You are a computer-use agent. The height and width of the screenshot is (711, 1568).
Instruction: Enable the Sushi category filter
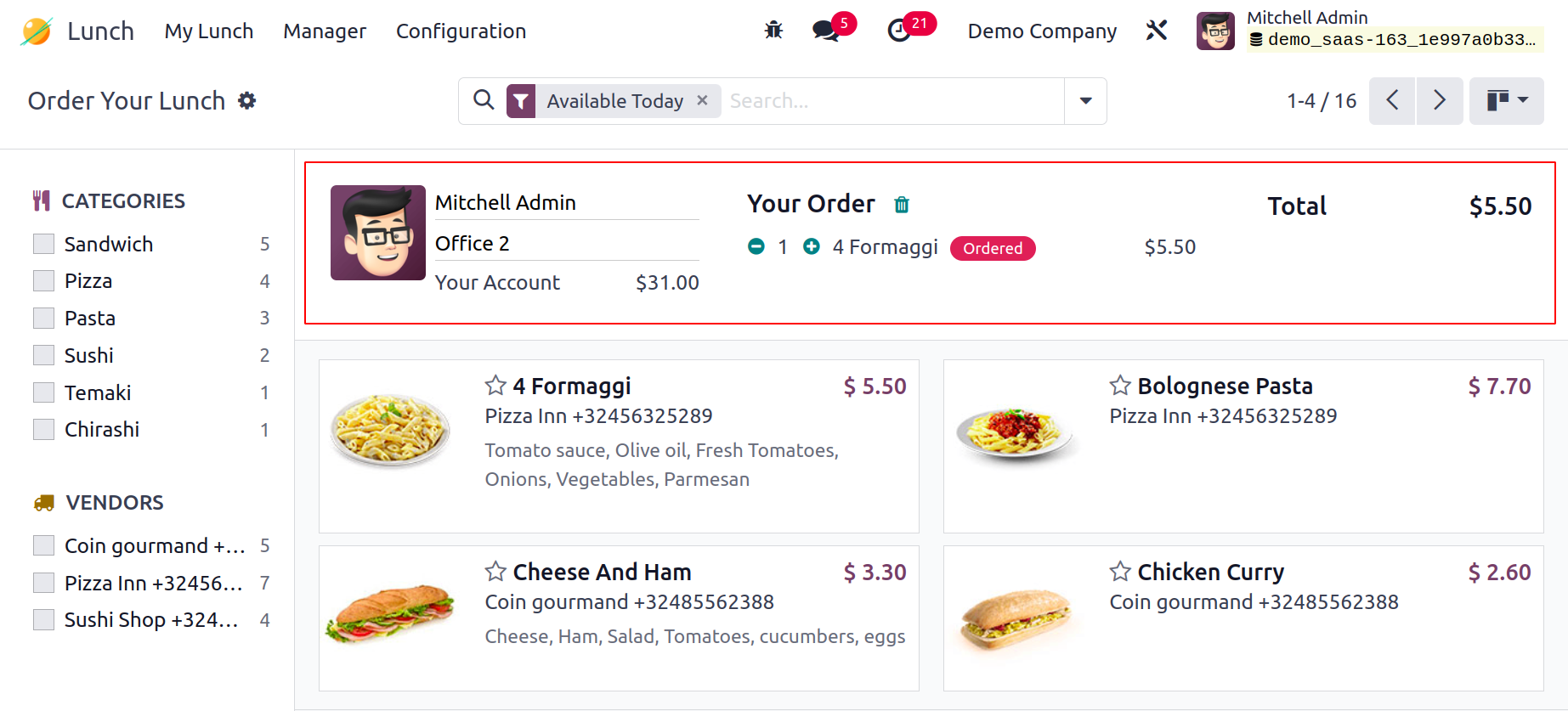[43, 355]
